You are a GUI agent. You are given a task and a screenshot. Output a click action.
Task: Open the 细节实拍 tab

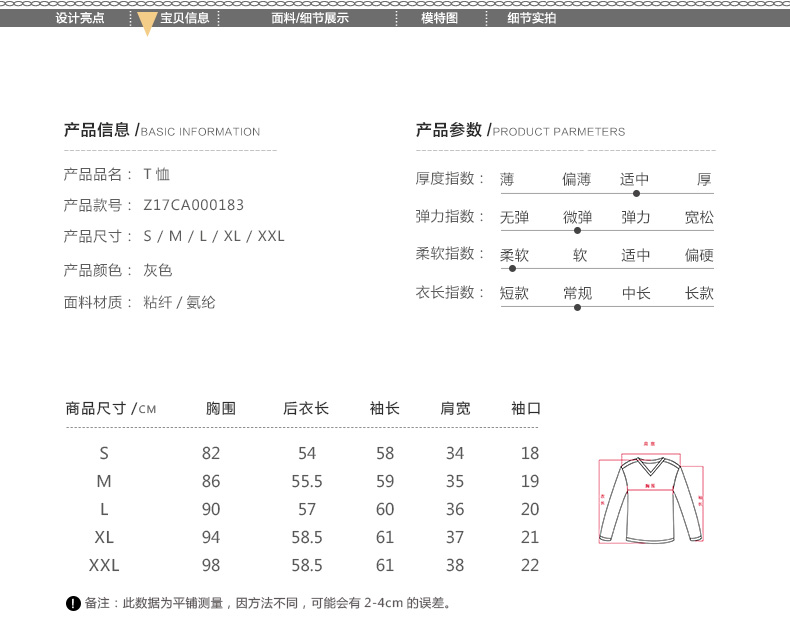[x=532, y=18]
